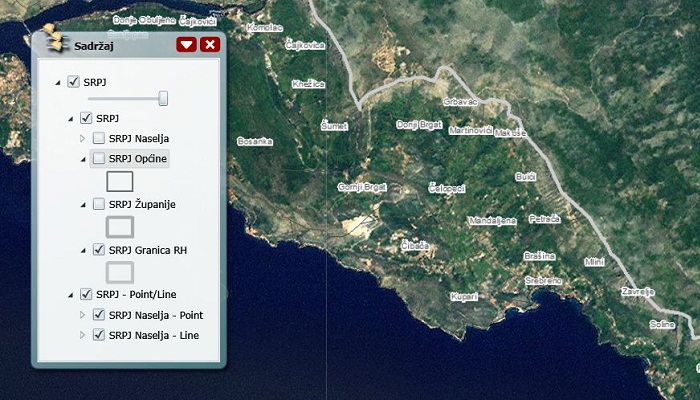
Task: Turn on the SRPJ Županije layer checkbox
Action: (x=99, y=204)
